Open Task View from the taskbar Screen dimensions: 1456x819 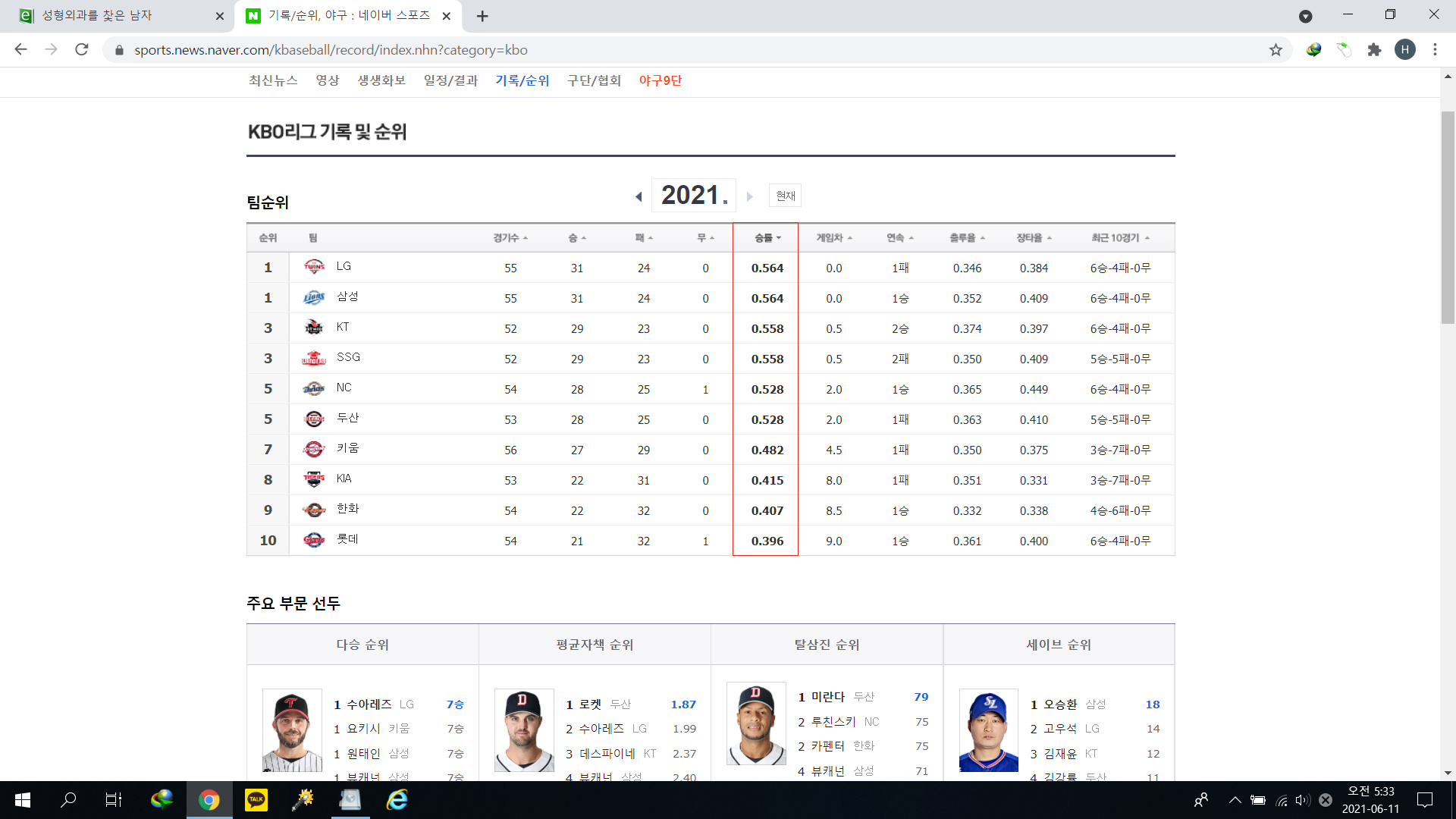pos(114,800)
